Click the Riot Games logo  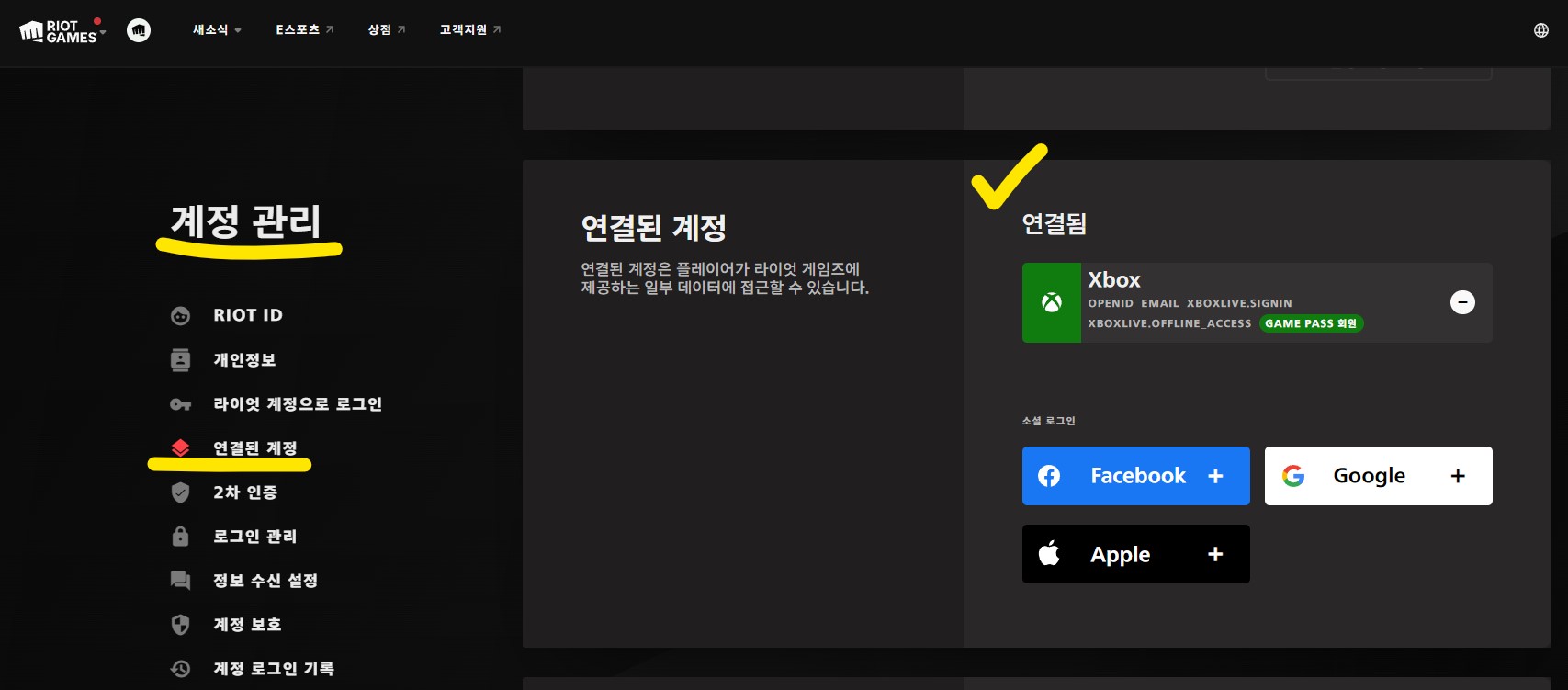58,31
